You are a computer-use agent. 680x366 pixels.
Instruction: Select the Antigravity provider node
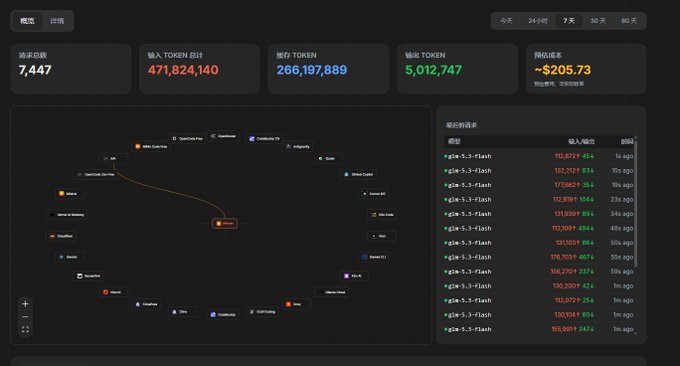click(298, 147)
